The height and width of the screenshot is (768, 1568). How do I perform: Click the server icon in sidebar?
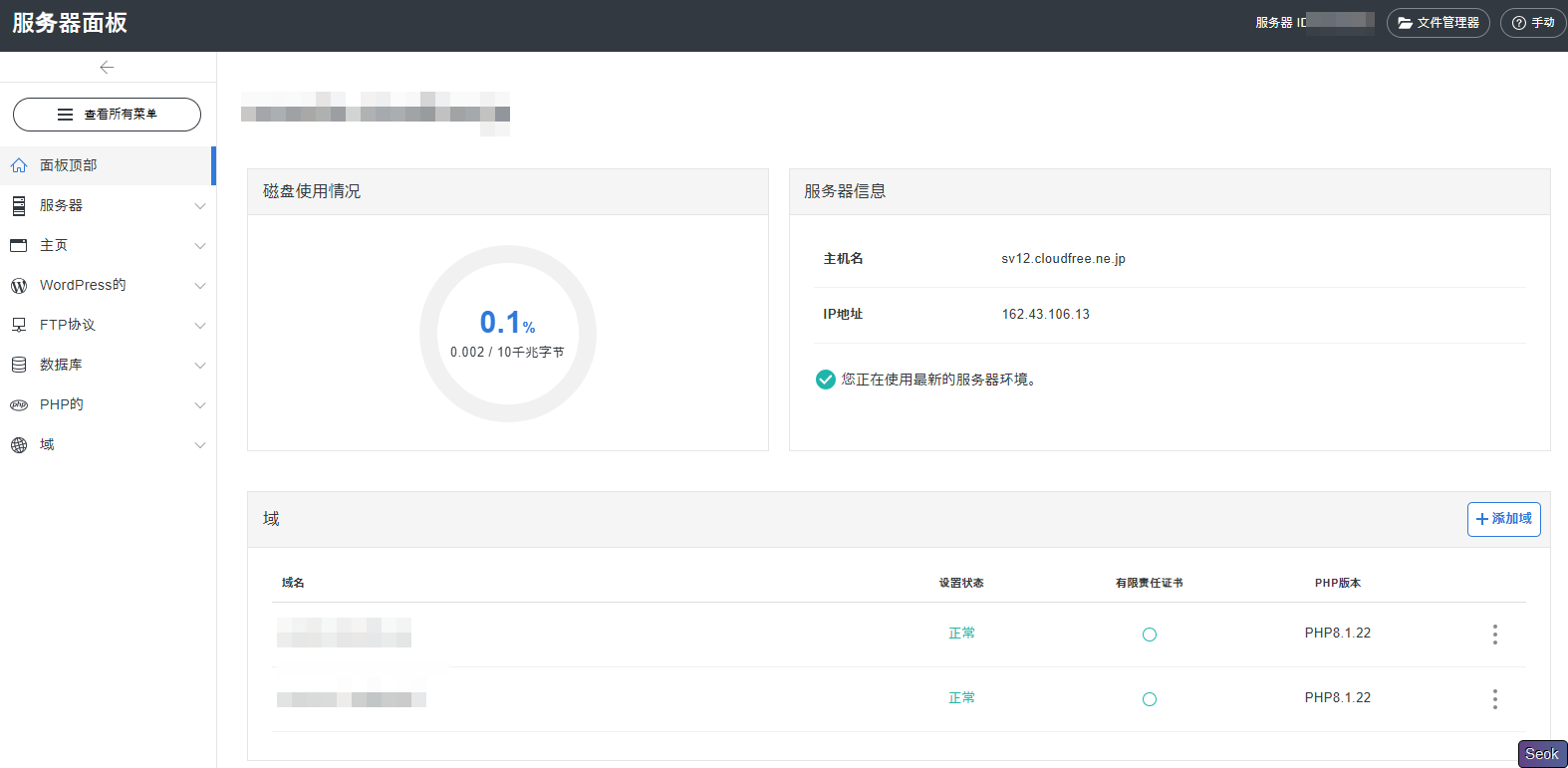(19, 205)
